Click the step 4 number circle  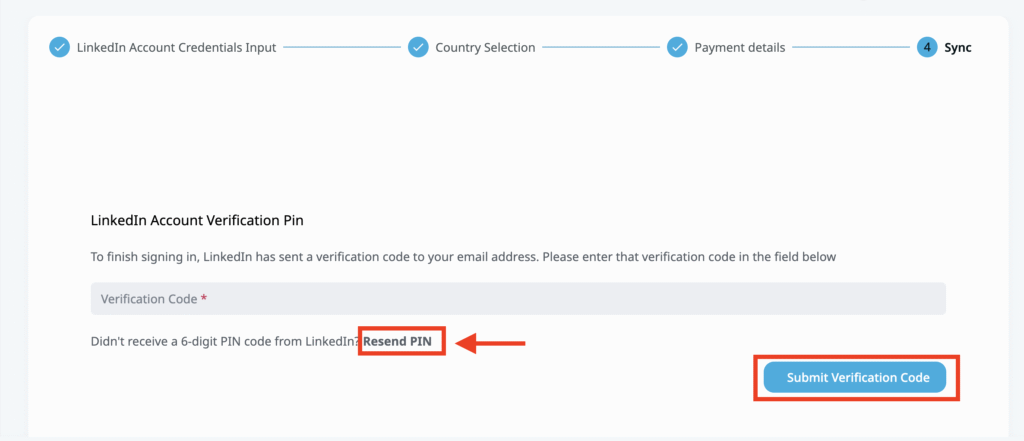pos(927,47)
